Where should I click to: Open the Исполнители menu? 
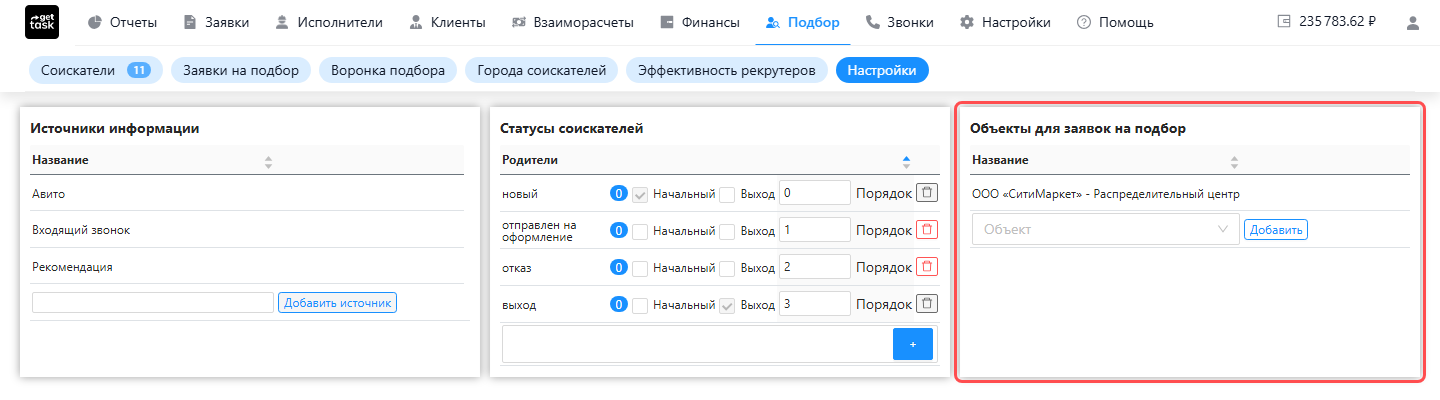[x=330, y=22]
